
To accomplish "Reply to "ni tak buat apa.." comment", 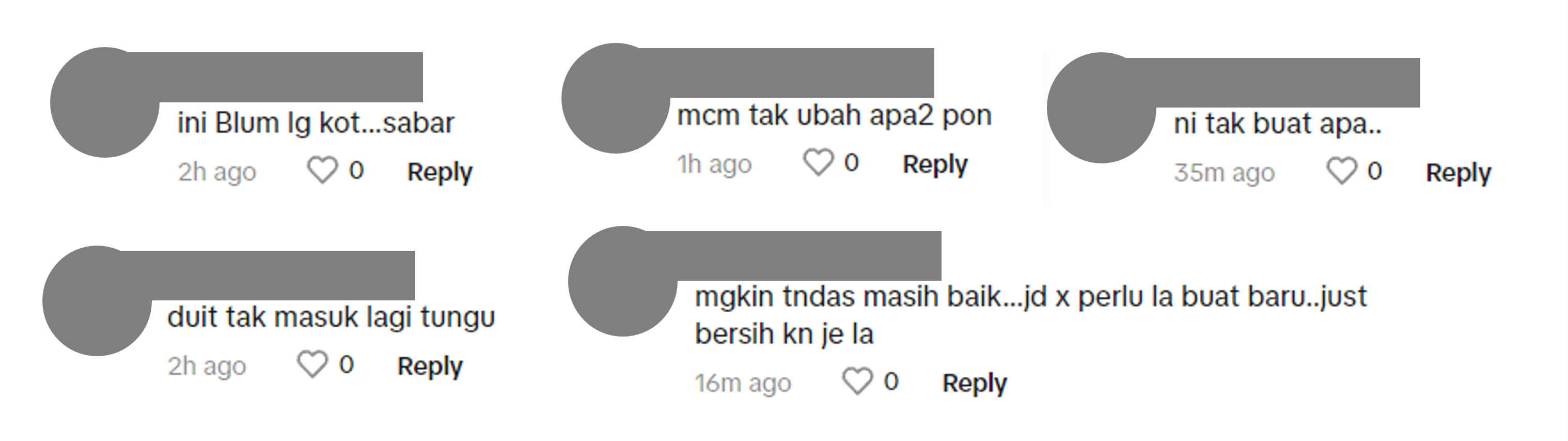I will [1459, 173].
